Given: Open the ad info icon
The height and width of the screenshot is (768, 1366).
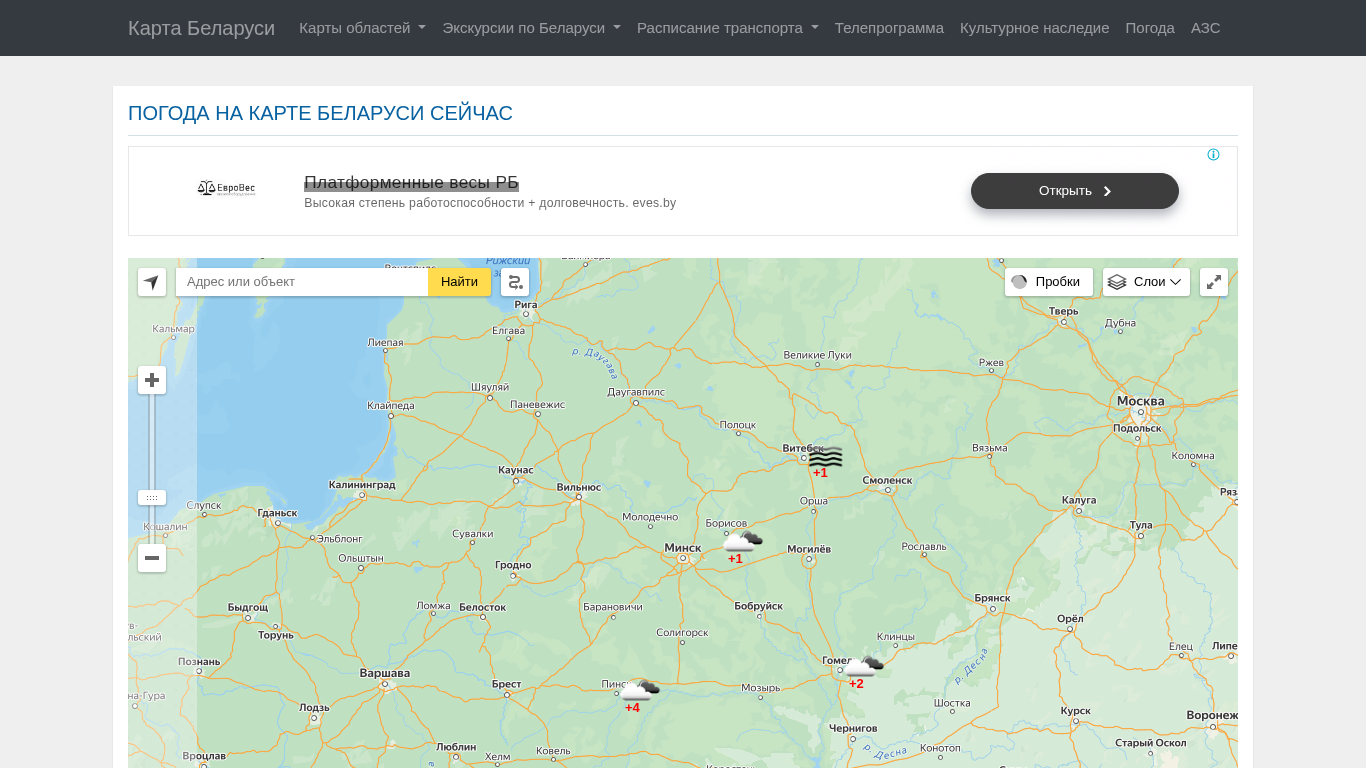Looking at the screenshot, I should click(x=1213, y=155).
